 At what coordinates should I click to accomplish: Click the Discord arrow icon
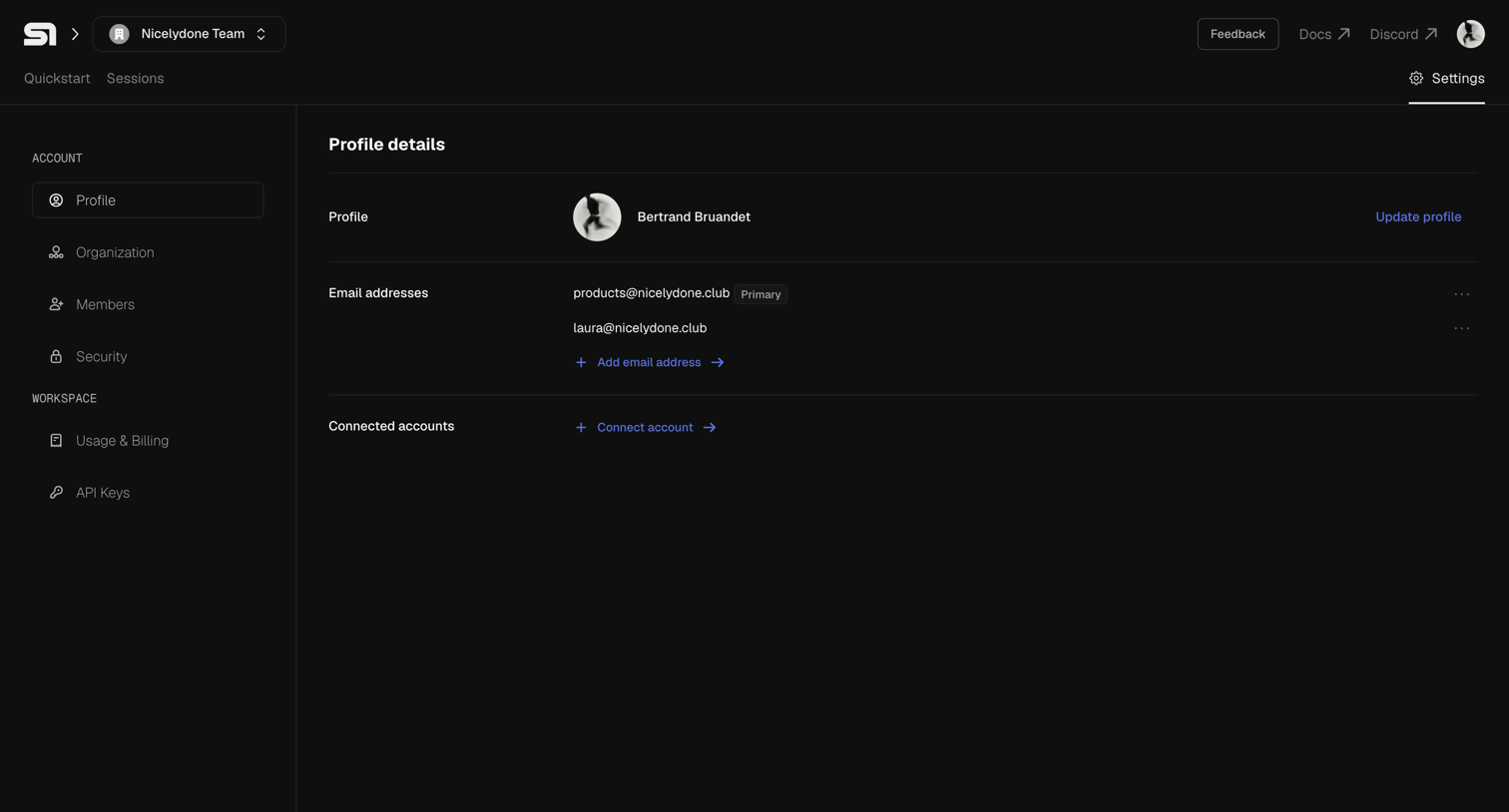click(x=1431, y=34)
